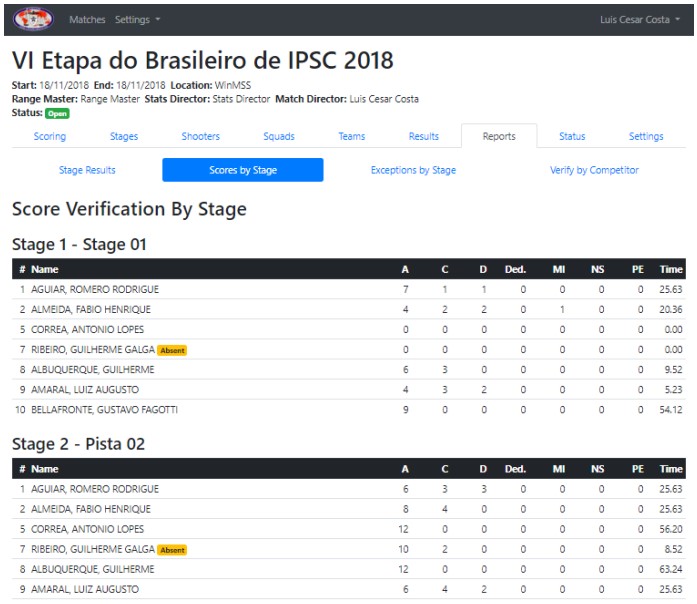The image size is (697, 604).
Task: Click Absent badge for Ribeiro in Stage 1
Action: 172,350
